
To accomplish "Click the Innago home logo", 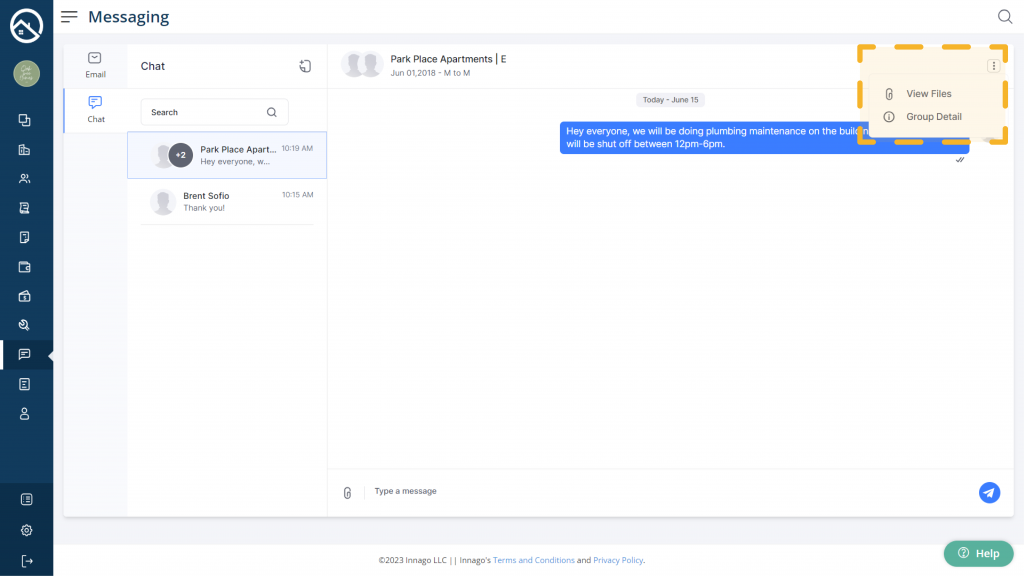I will (26, 26).
